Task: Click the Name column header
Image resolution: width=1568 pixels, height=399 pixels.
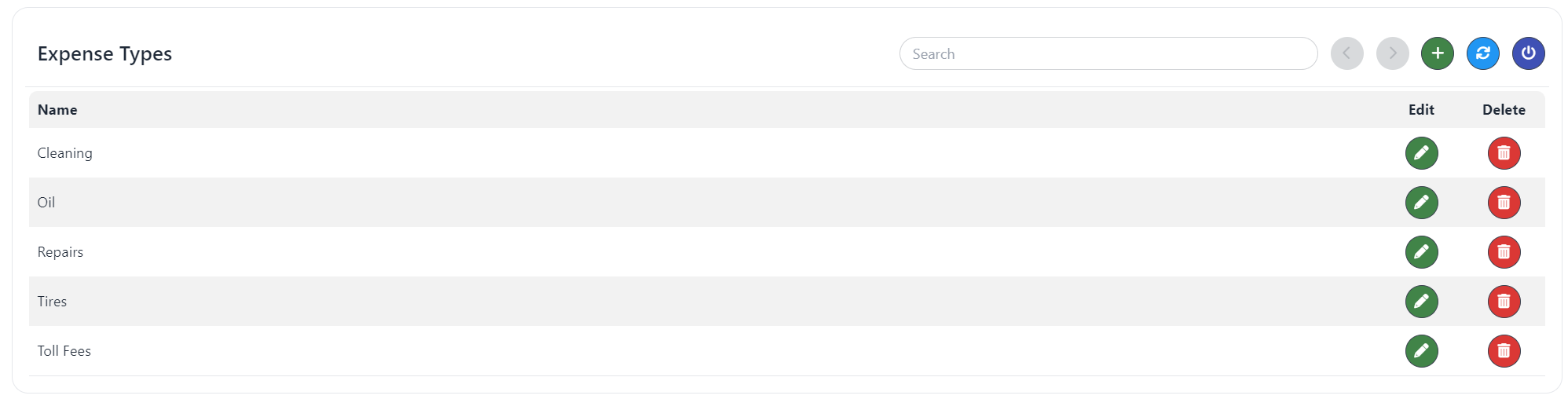Action: click(x=57, y=110)
